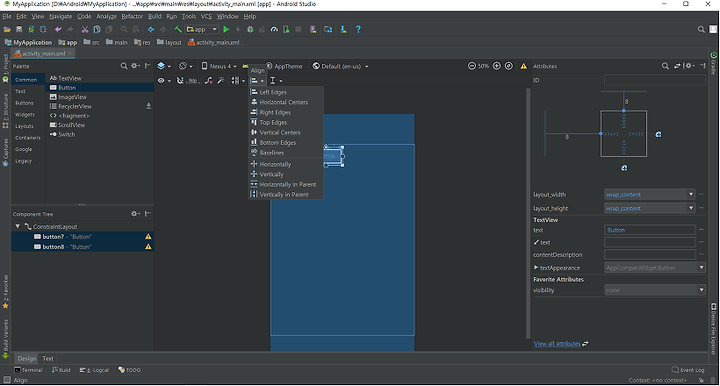This screenshot has width=720, height=386.
Task: Click add bottom constraint plus in constraint widget
Action: coord(624,168)
